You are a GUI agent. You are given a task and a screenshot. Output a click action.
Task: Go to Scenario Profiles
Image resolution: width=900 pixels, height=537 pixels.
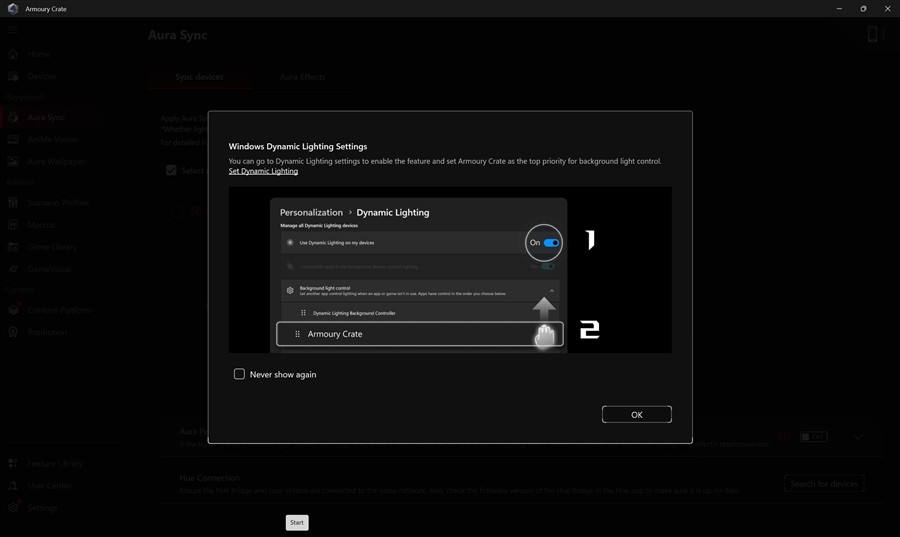click(58, 203)
